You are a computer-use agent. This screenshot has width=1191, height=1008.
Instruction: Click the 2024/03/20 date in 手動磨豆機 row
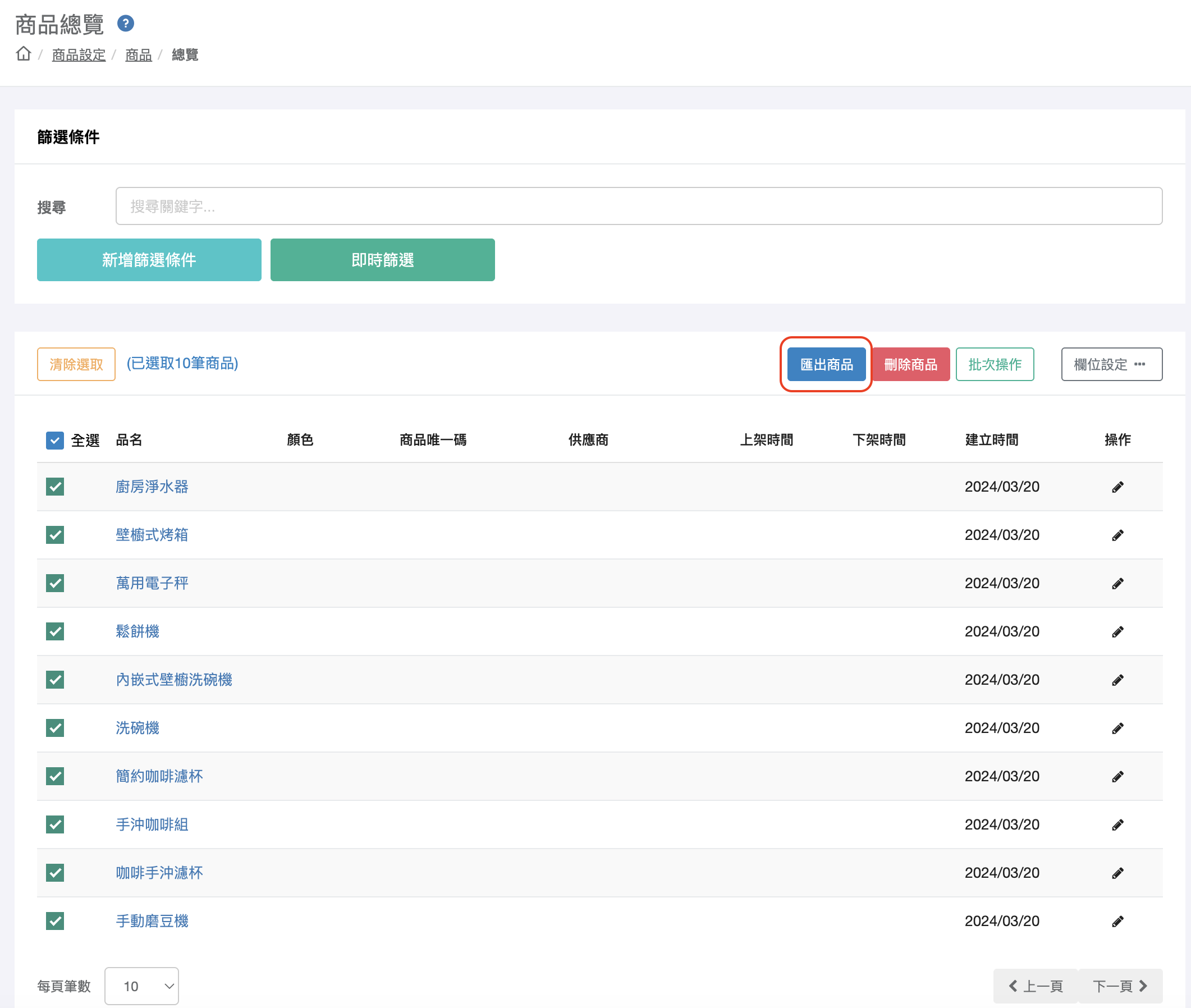(x=1002, y=922)
